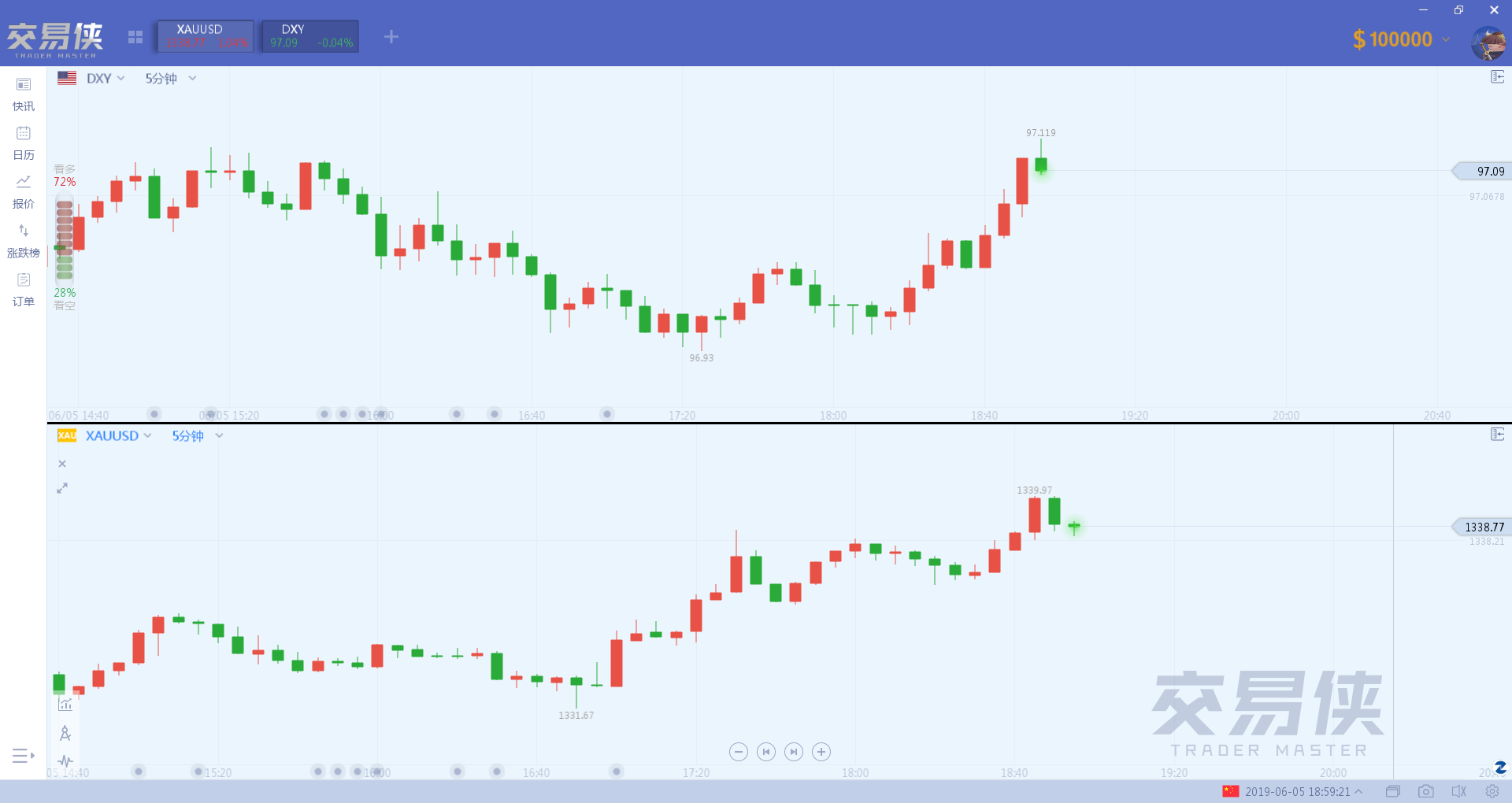Take a screenshot with camera icon
Image resolution: width=1512 pixels, height=803 pixels.
[x=1425, y=791]
